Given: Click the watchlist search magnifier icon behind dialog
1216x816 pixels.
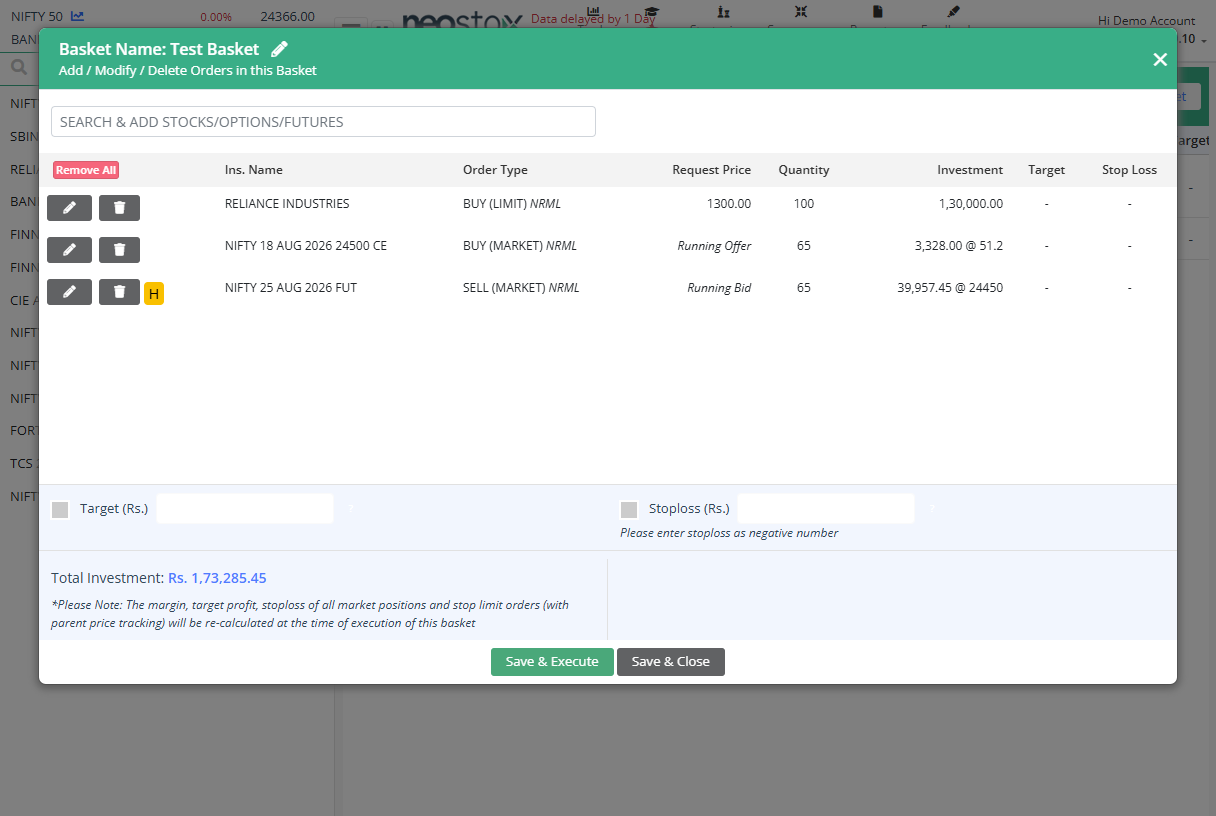Looking at the screenshot, I should pos(18,68).
